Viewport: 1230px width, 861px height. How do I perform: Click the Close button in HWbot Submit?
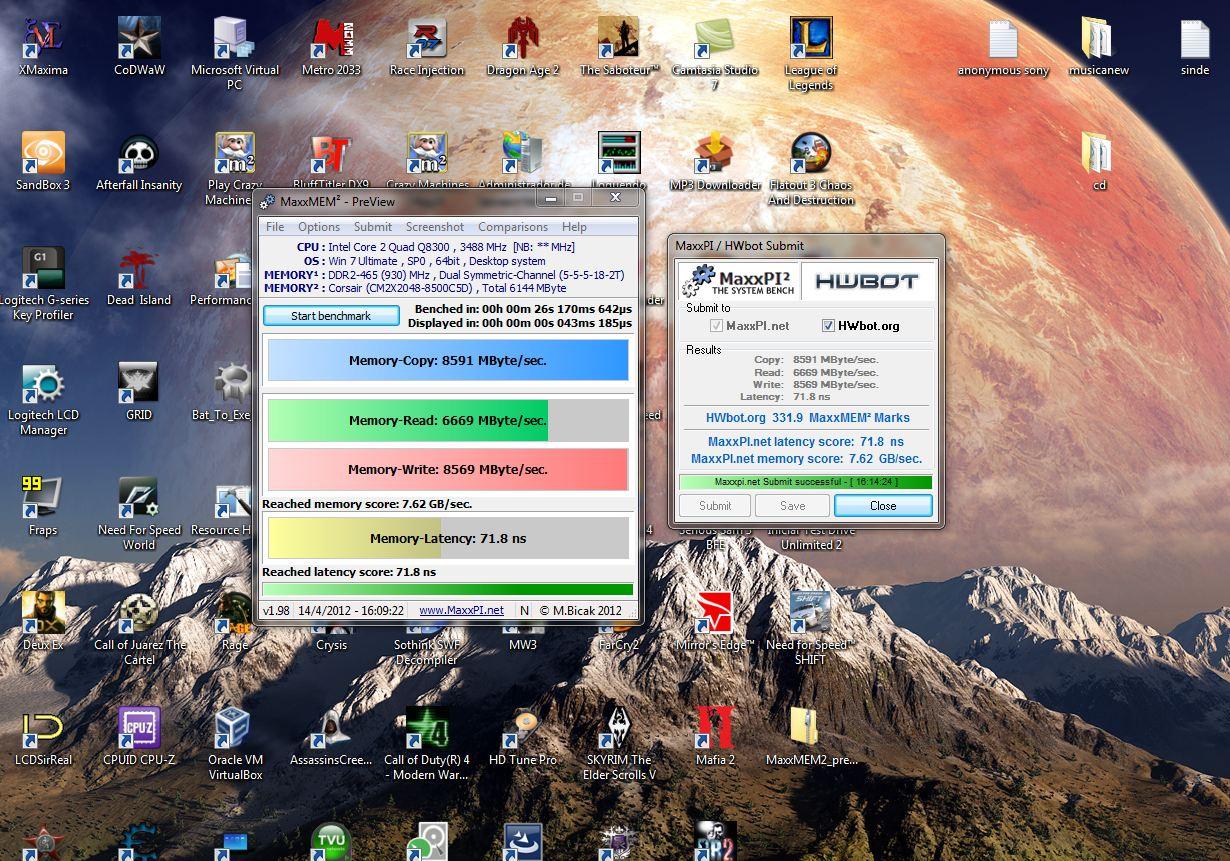883,505
